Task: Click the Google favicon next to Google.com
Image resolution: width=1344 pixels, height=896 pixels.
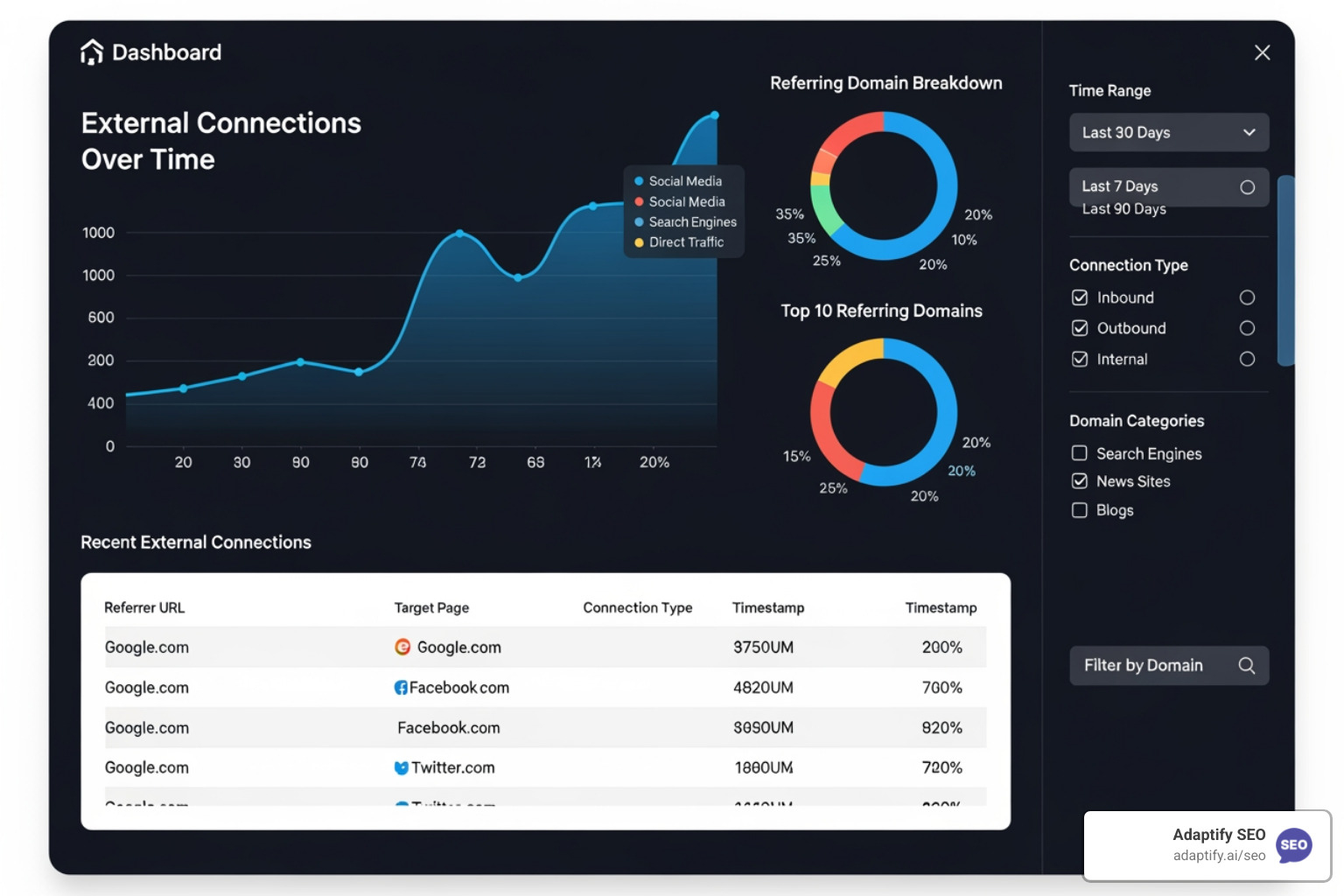Action: (x=402, y=647)
